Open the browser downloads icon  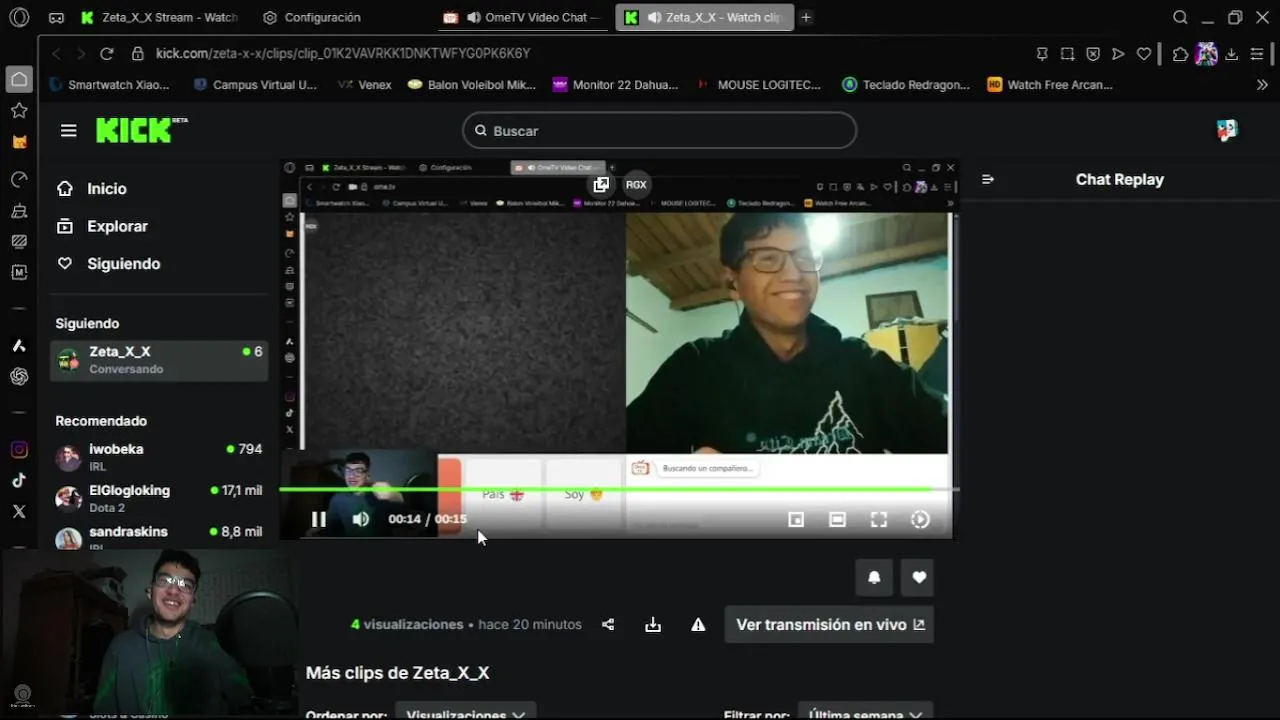pos(1232,54)
